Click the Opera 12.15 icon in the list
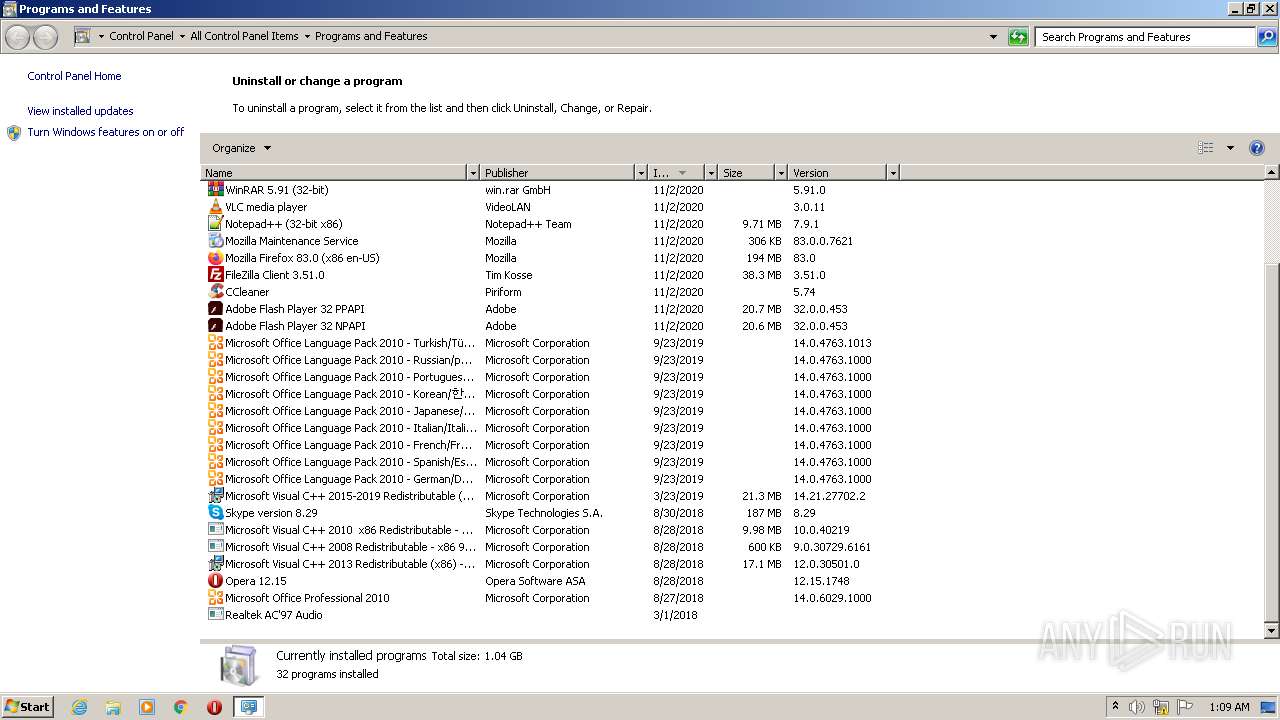Viewport: 1280px width, 720px height. [215, 580]
